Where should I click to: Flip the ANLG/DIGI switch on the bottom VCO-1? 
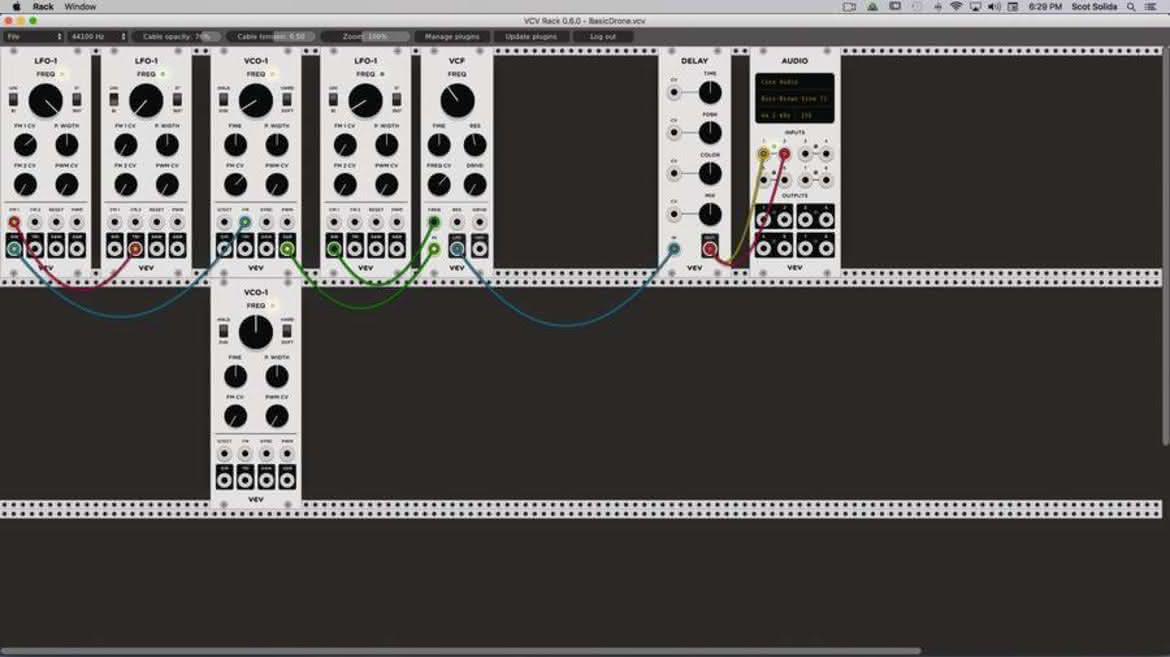[x=223, y=331]
